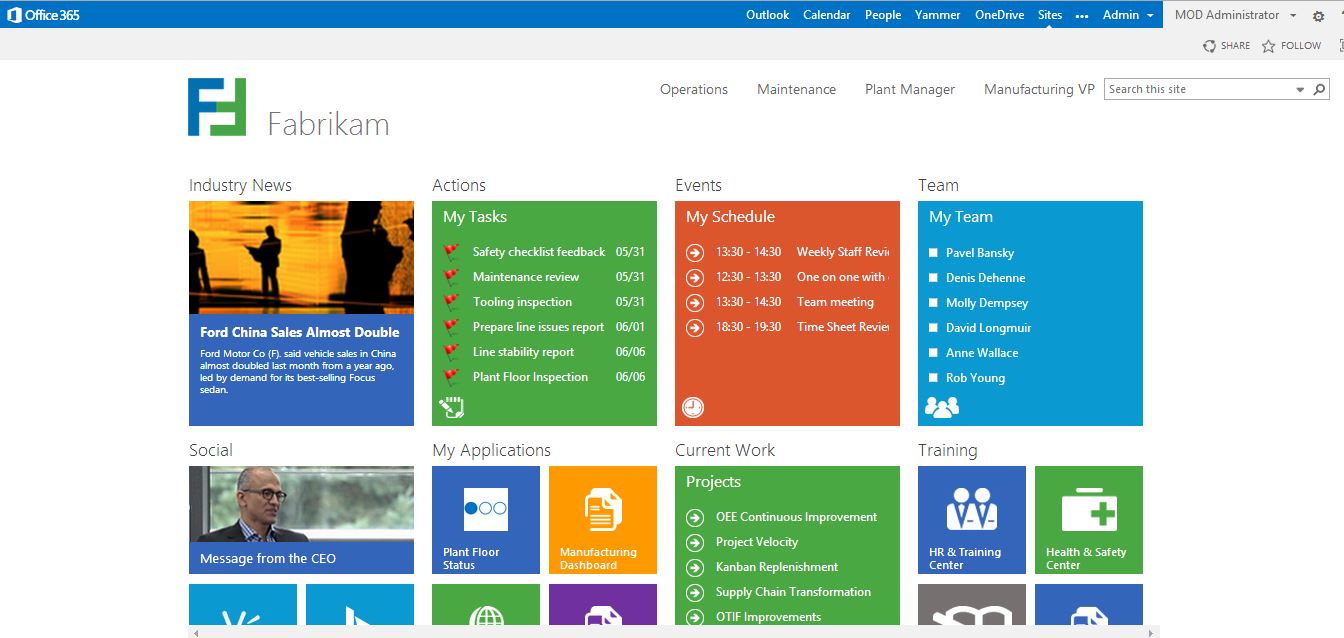The height and width of the screenshot is (638, 1344).
Task: Click the flag beside Tooling inspection
Action: pos(451,302)
